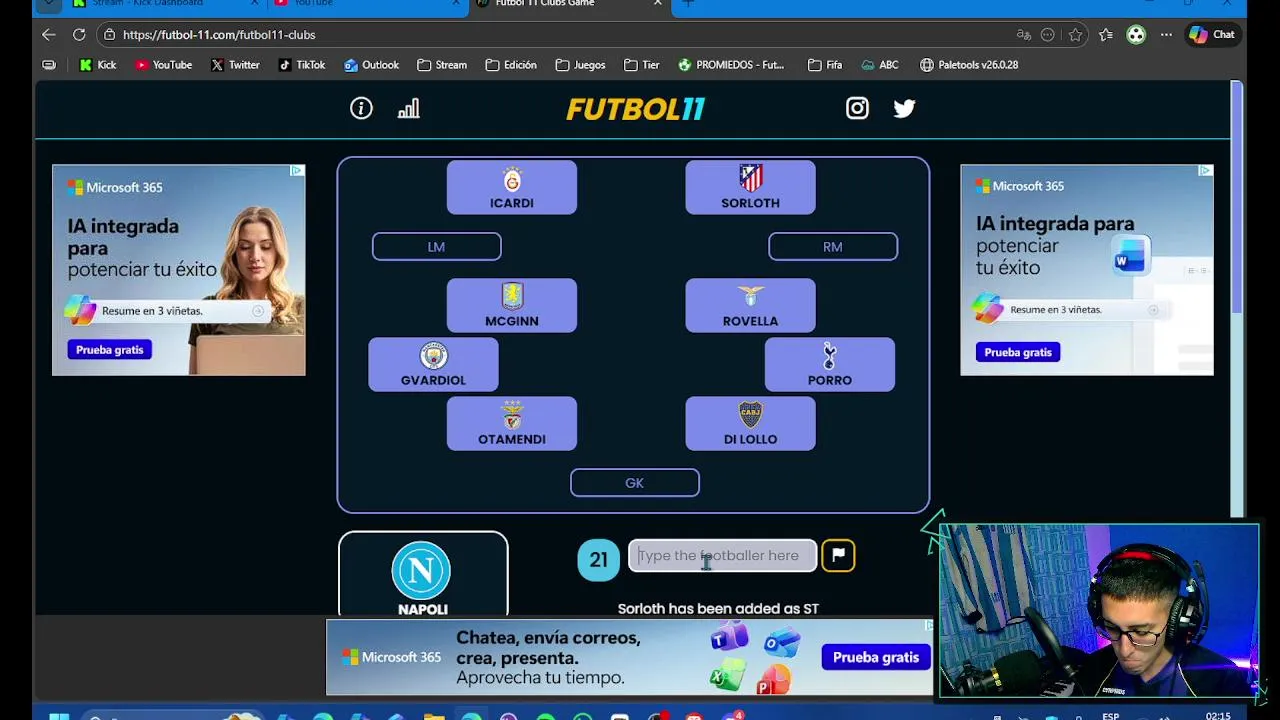Click the Galatasaray crest on Icardi
This screenshot has height=720, width=1280.
click(x=512, y=180)
